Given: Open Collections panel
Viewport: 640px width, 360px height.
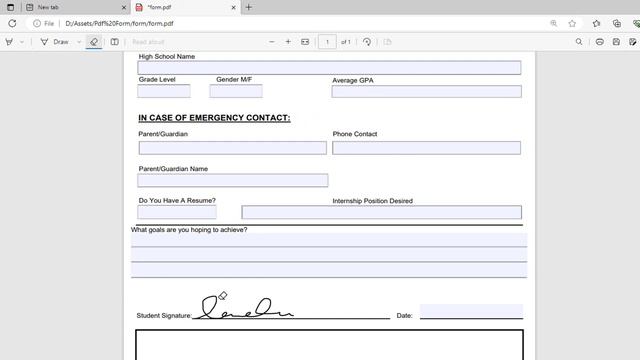Looking at the screenshot, I should [x=617, y=24].
